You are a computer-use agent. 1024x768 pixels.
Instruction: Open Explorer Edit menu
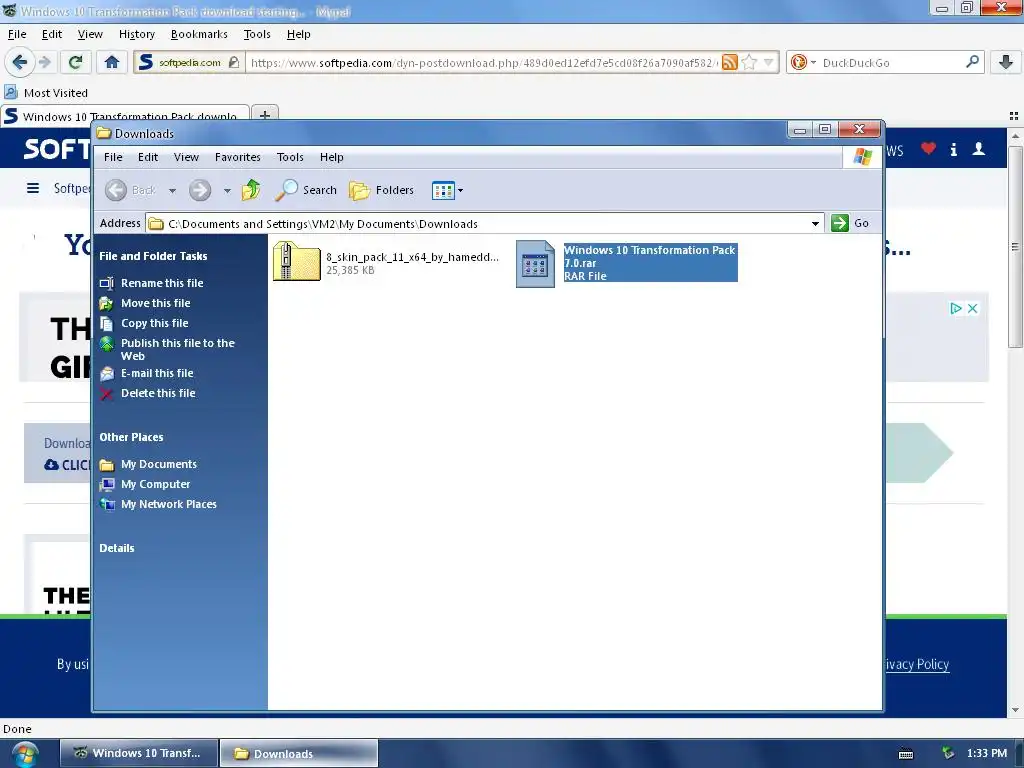(148, 157)
